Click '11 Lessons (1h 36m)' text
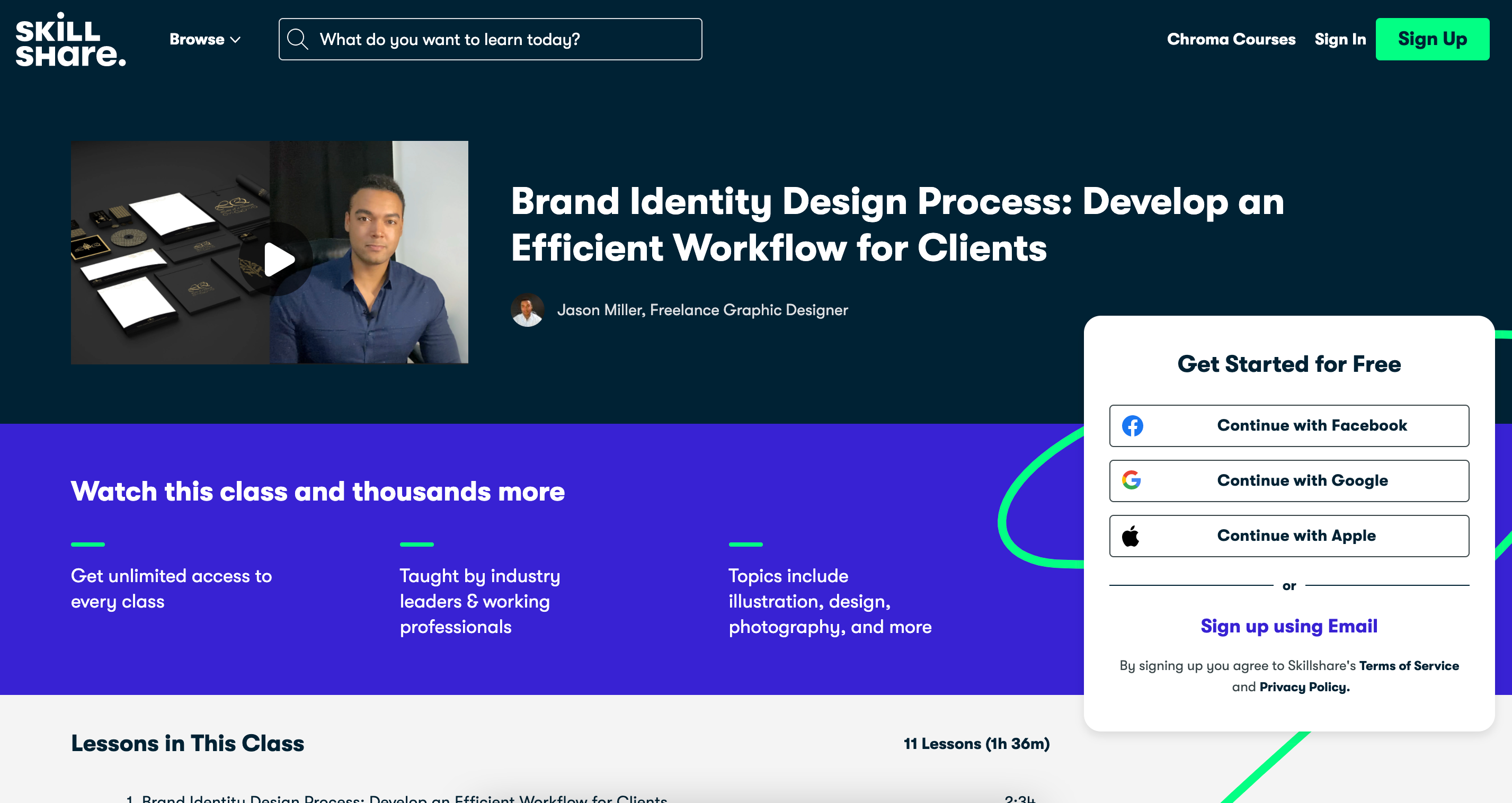 point(977,744)
